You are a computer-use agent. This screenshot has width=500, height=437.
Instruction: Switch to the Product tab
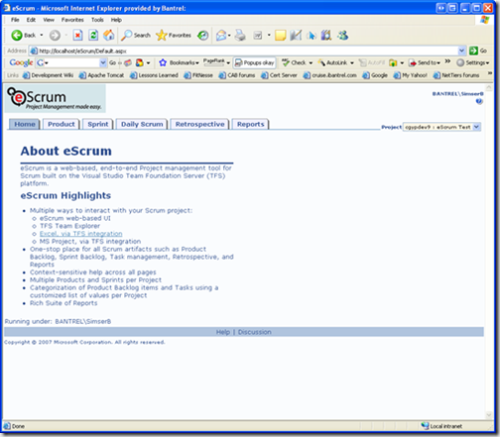(61, 124)
